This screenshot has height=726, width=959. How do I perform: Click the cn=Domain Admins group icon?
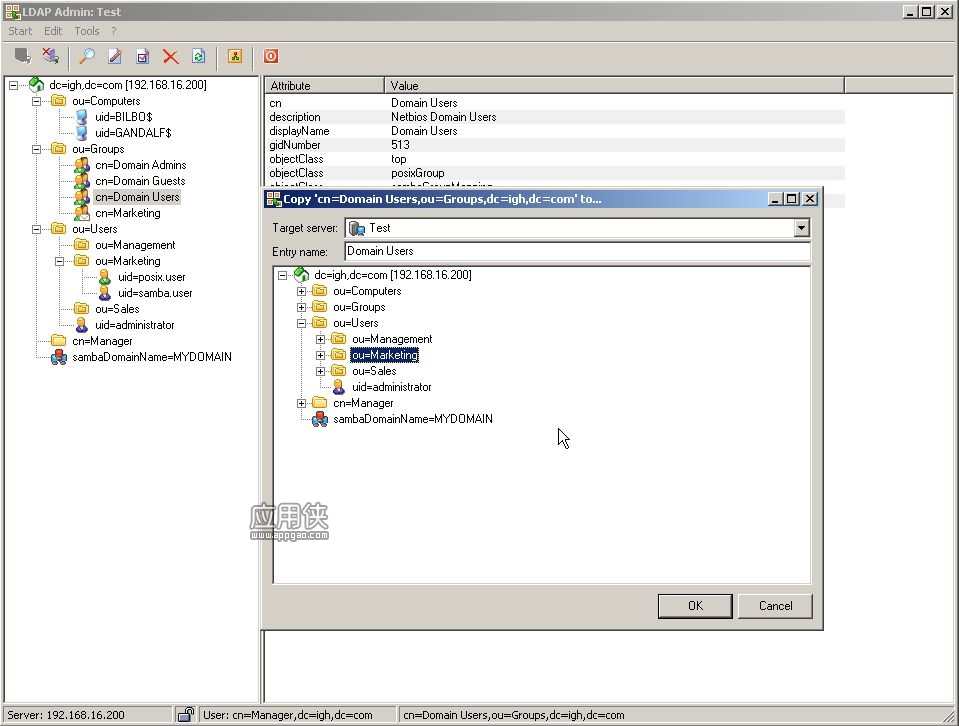tap(81, 165)
